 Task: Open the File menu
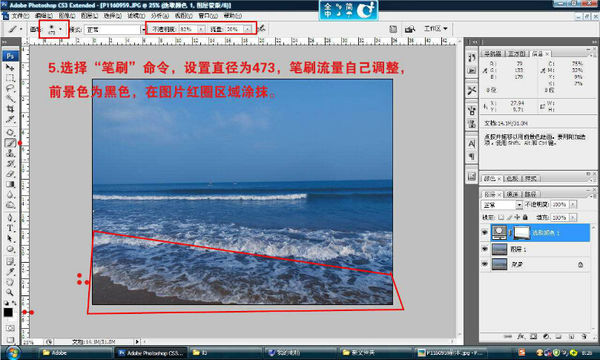[x=20, y=16]
